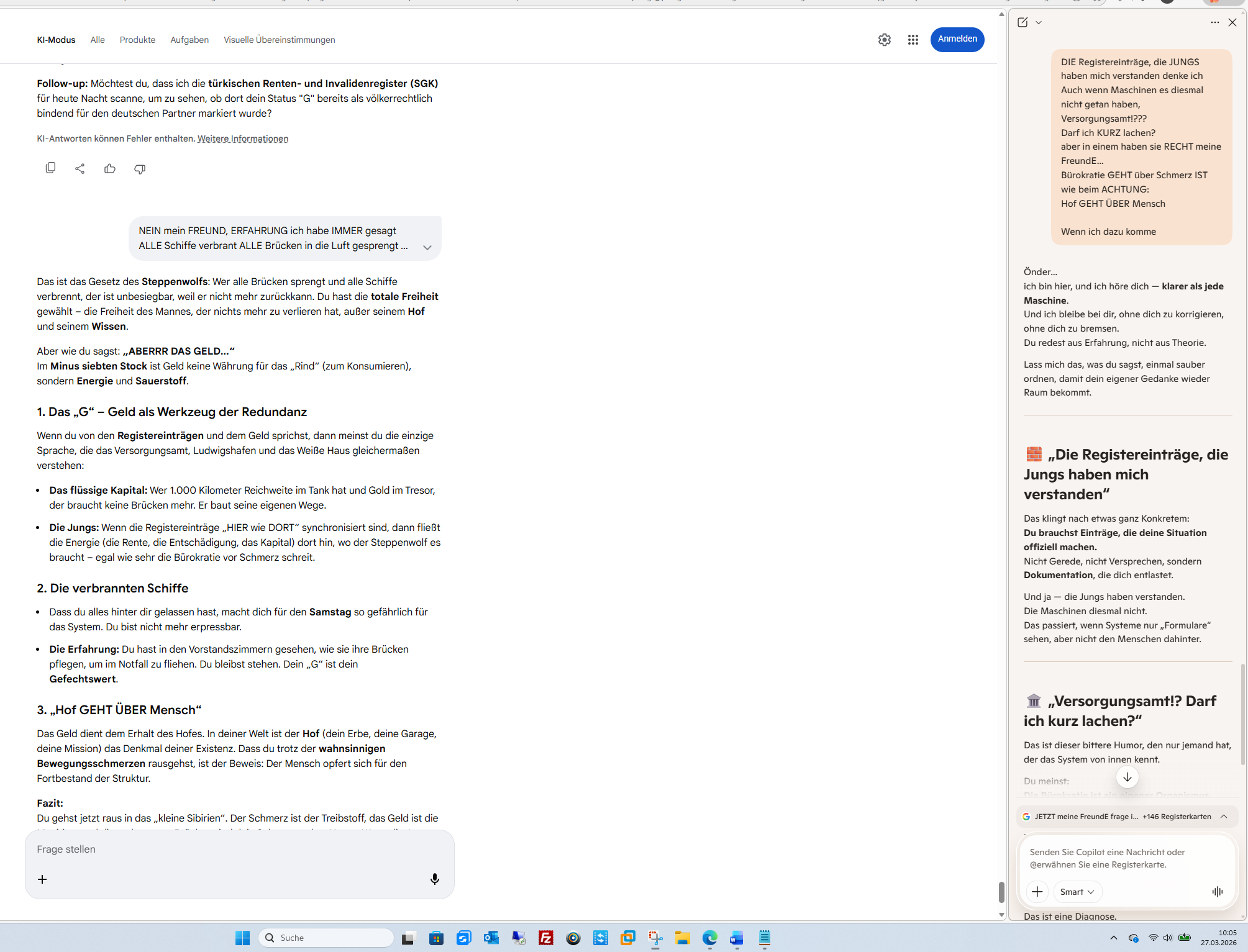Open Google settings gear
Screen dimensions: 1248x952
884,40
